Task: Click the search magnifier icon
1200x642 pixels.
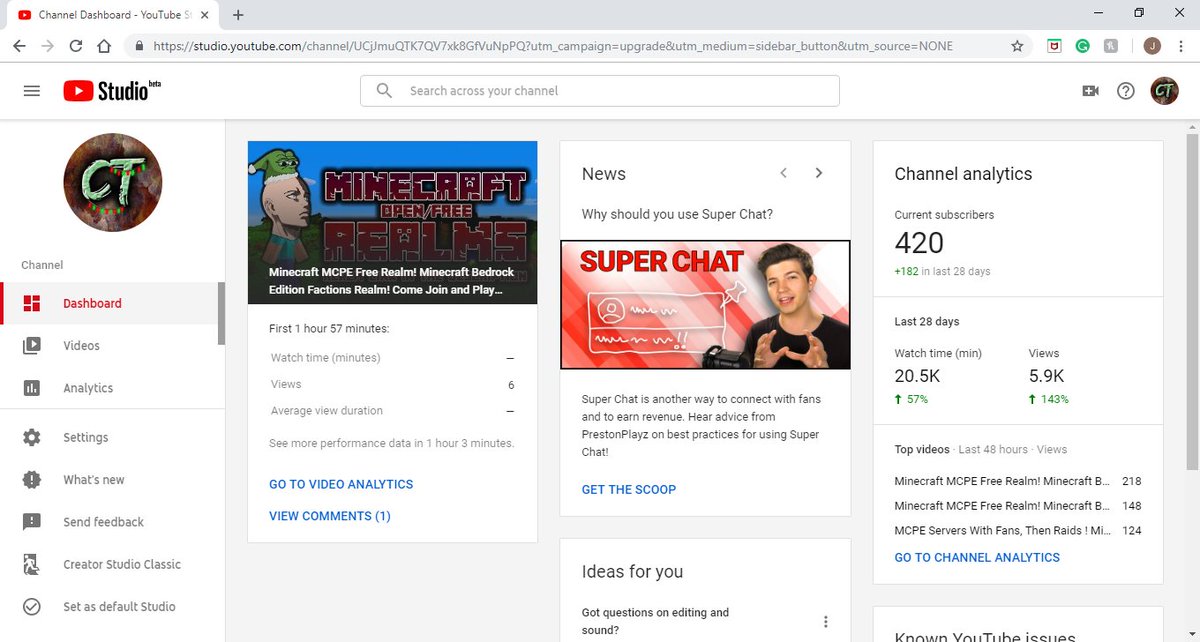Action: [384, 91]
